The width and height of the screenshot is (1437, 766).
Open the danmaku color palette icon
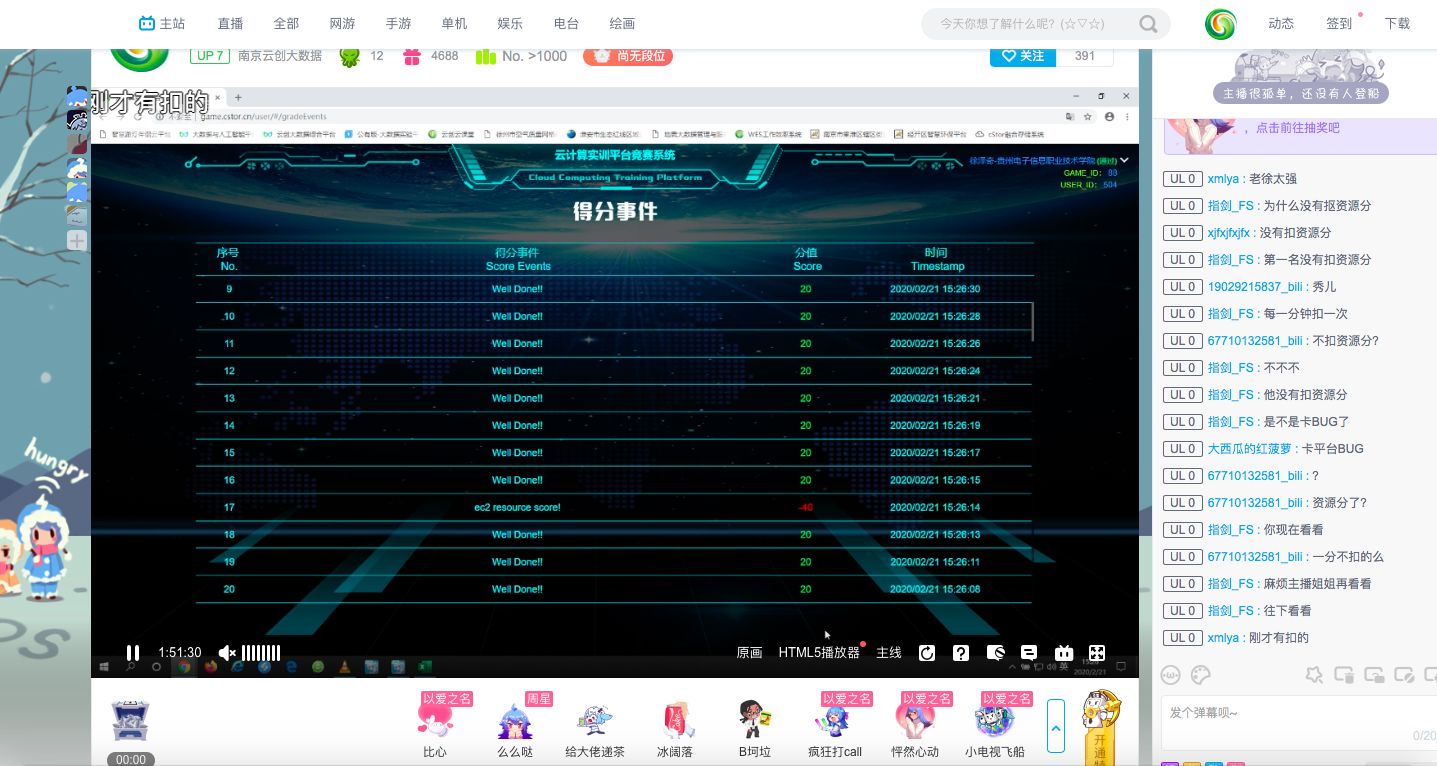1201,675
